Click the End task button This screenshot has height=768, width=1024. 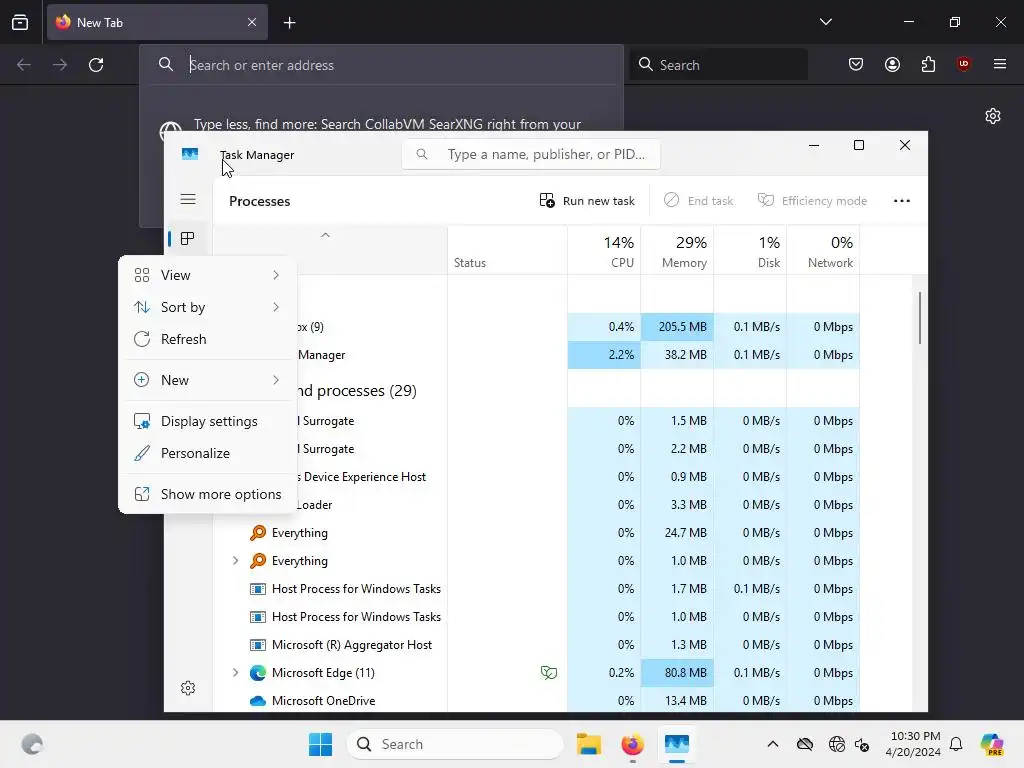coord(699,200)
